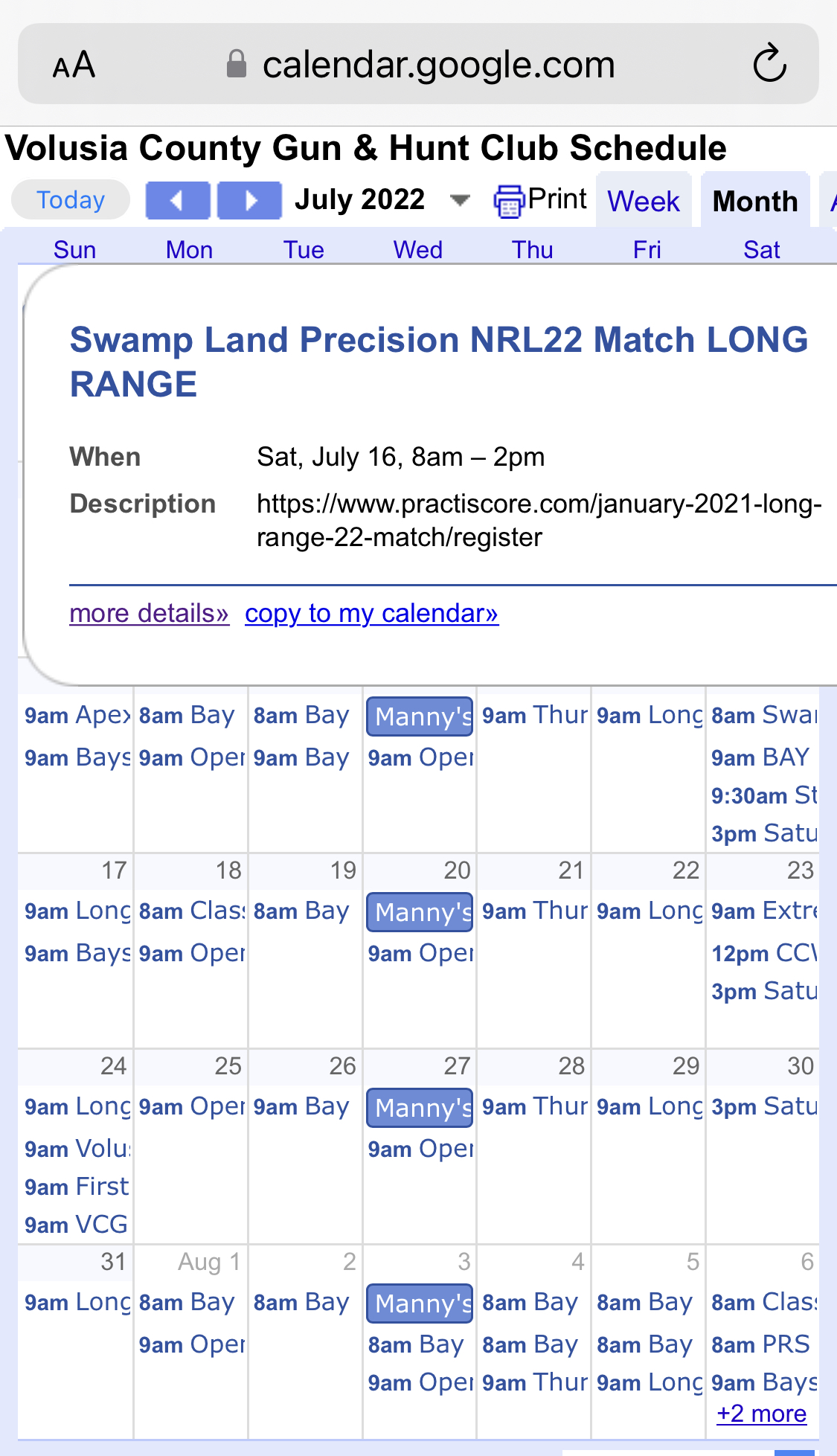The height and width of the screenshot is (1456, 837).
Task: Open the 9am Volusia event on July 24
Action: tap(77, 1149)
